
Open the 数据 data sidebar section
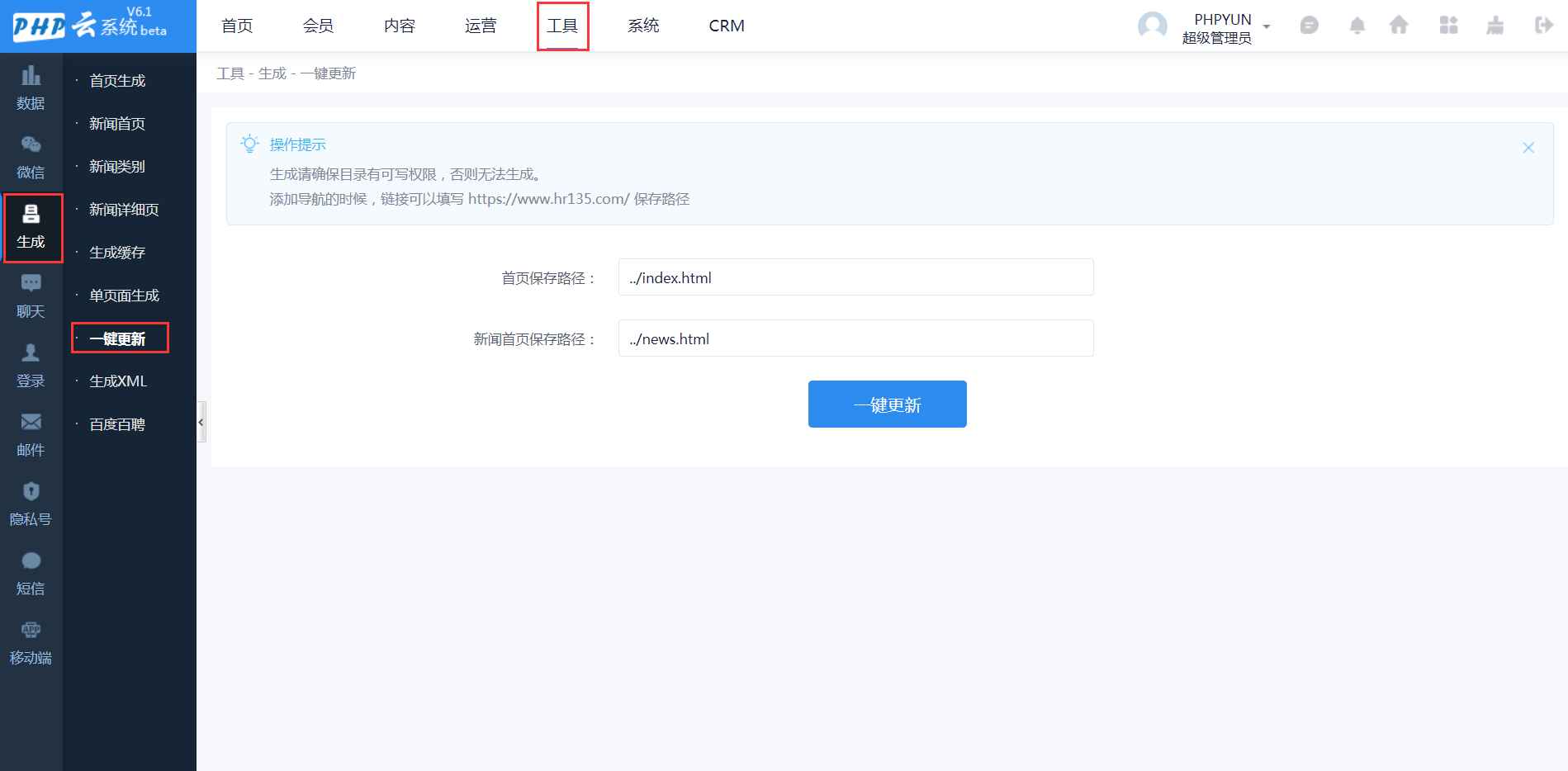coord(31,88)
